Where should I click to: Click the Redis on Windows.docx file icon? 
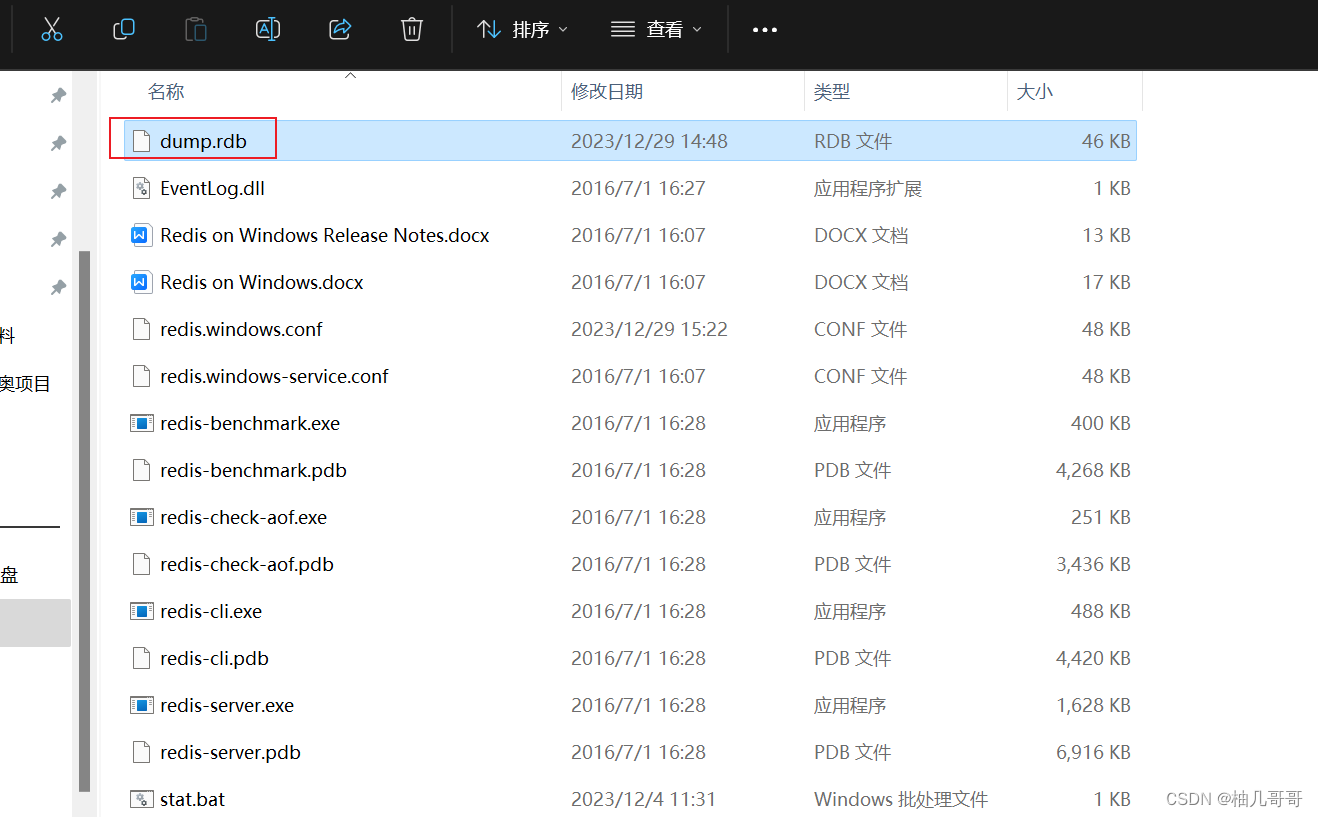pos(141,282)
